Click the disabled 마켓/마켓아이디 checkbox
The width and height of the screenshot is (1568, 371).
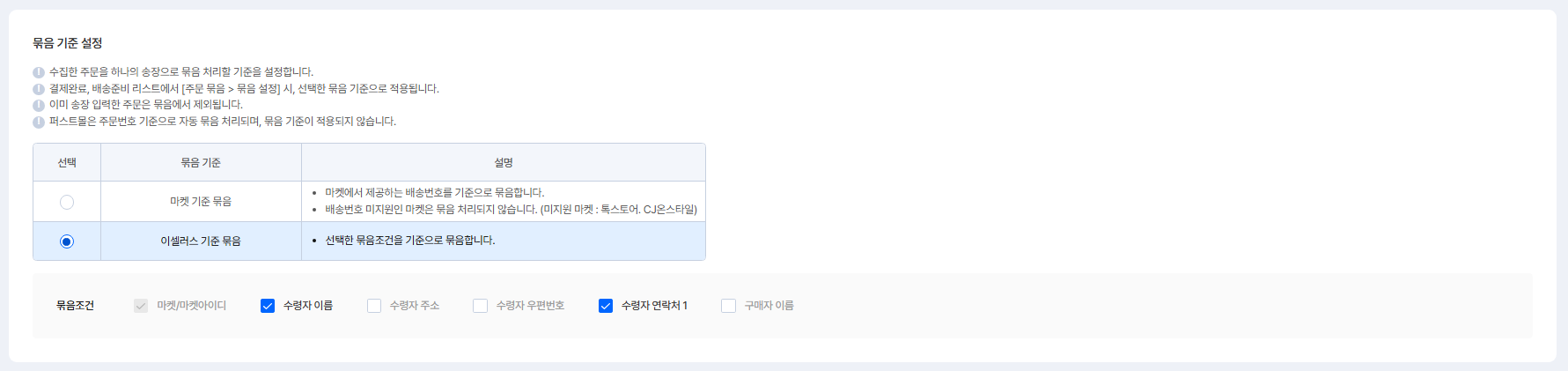click(x=141, y=306)
